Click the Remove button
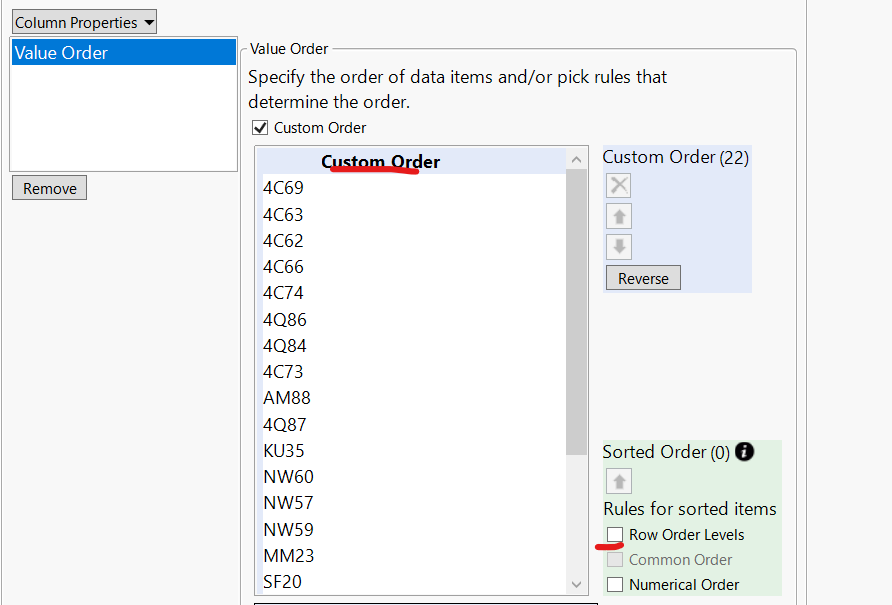This screenshot has height=605, width=892. click(48, 187)
